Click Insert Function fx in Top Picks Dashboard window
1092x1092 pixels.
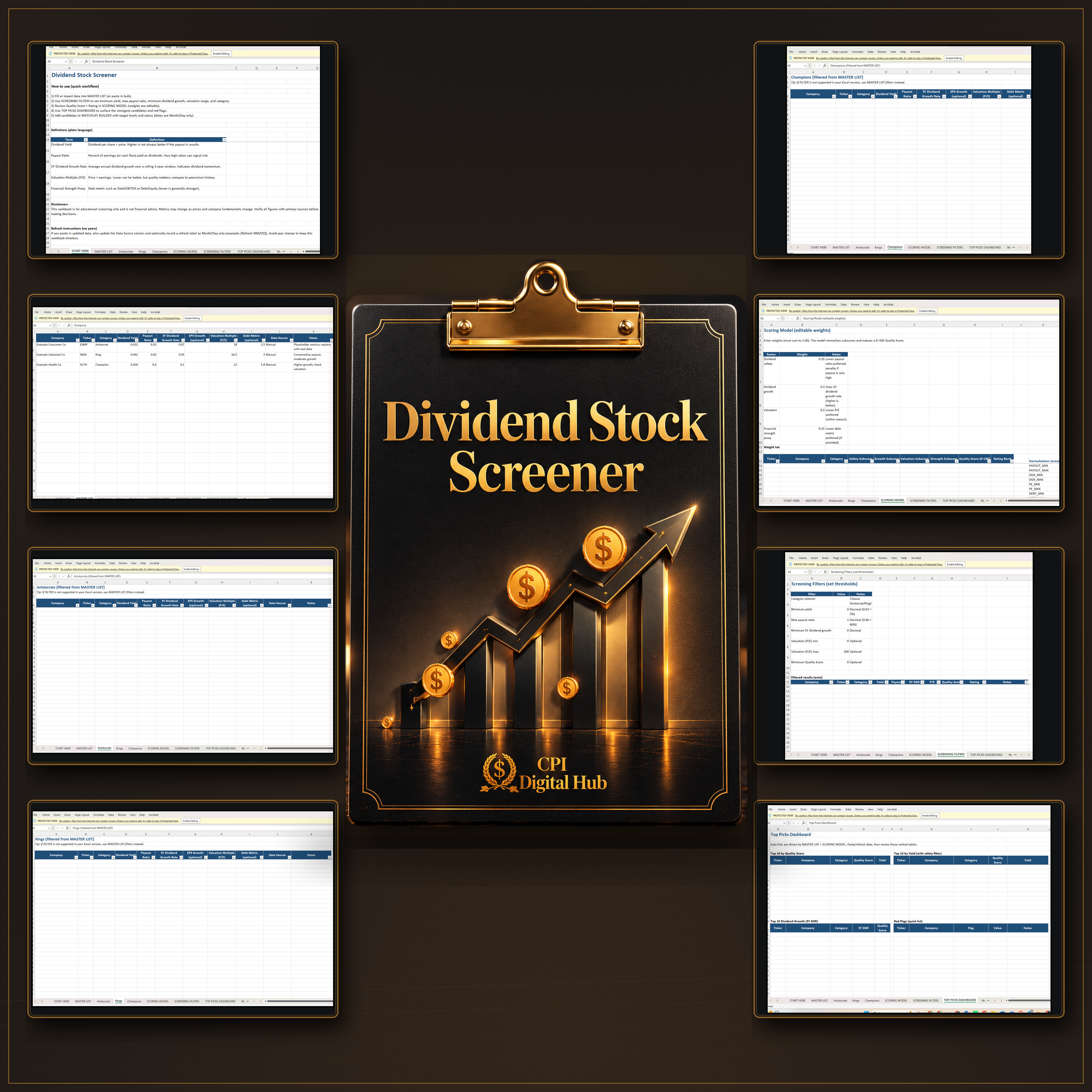point(804,823)
